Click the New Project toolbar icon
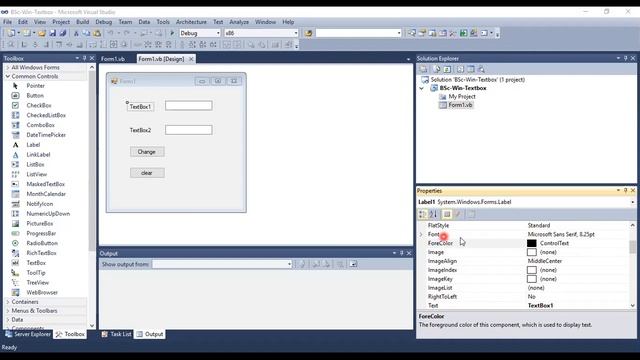 11,33
